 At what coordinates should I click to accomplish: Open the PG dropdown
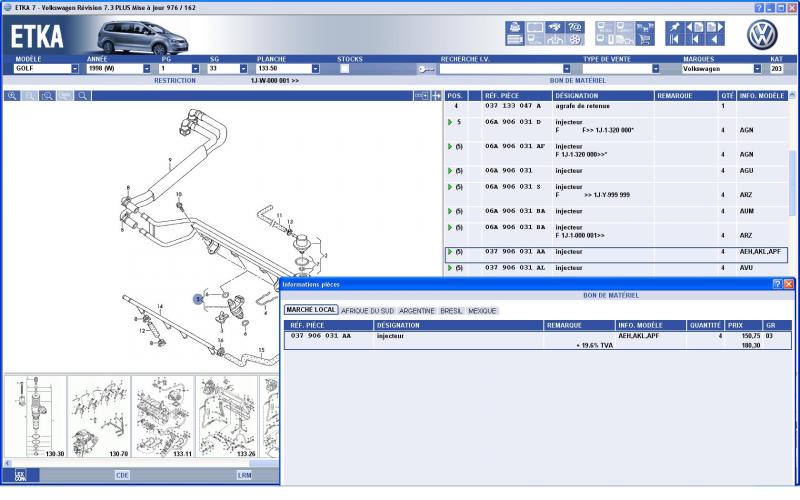point(195,69)
